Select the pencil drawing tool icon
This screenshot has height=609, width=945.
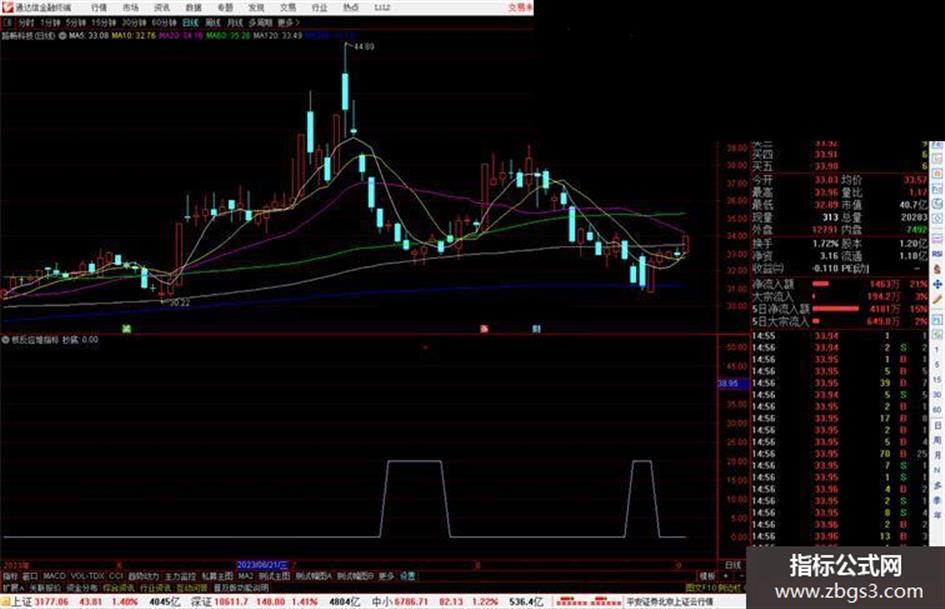[937, 299]
